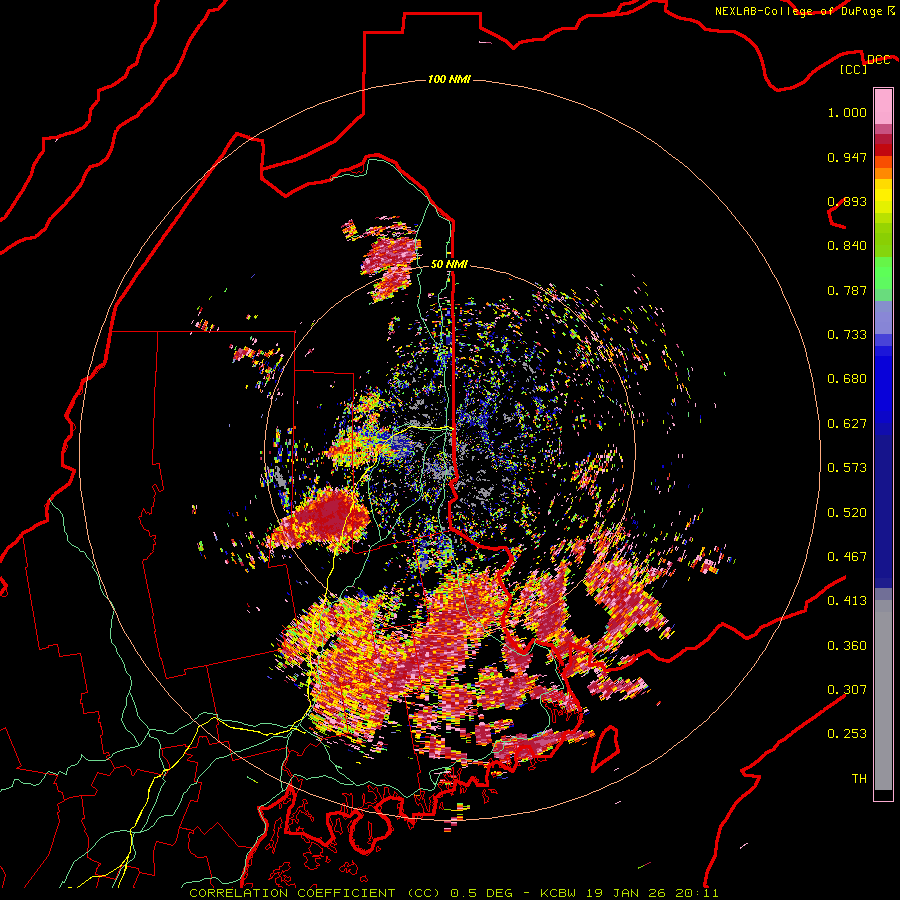Click the gray segment of the color bar
Screen dimensions: 900x900
883,695
